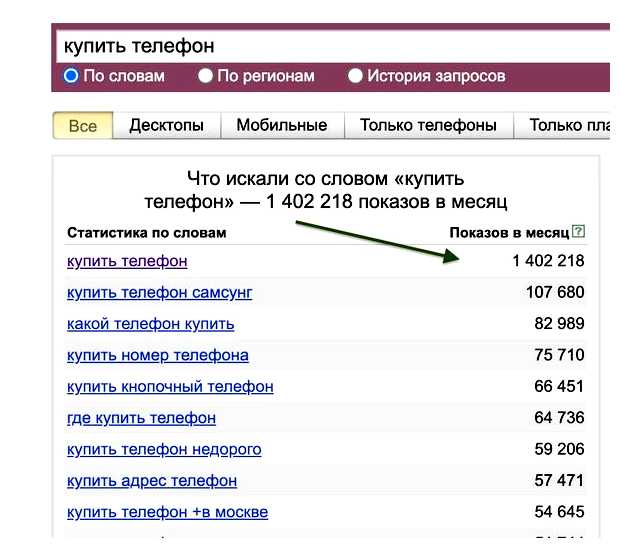This screenshot has width=620, height=548.
Task: Click the 82 989 impressions value
Action: click(x=559, y=323)
